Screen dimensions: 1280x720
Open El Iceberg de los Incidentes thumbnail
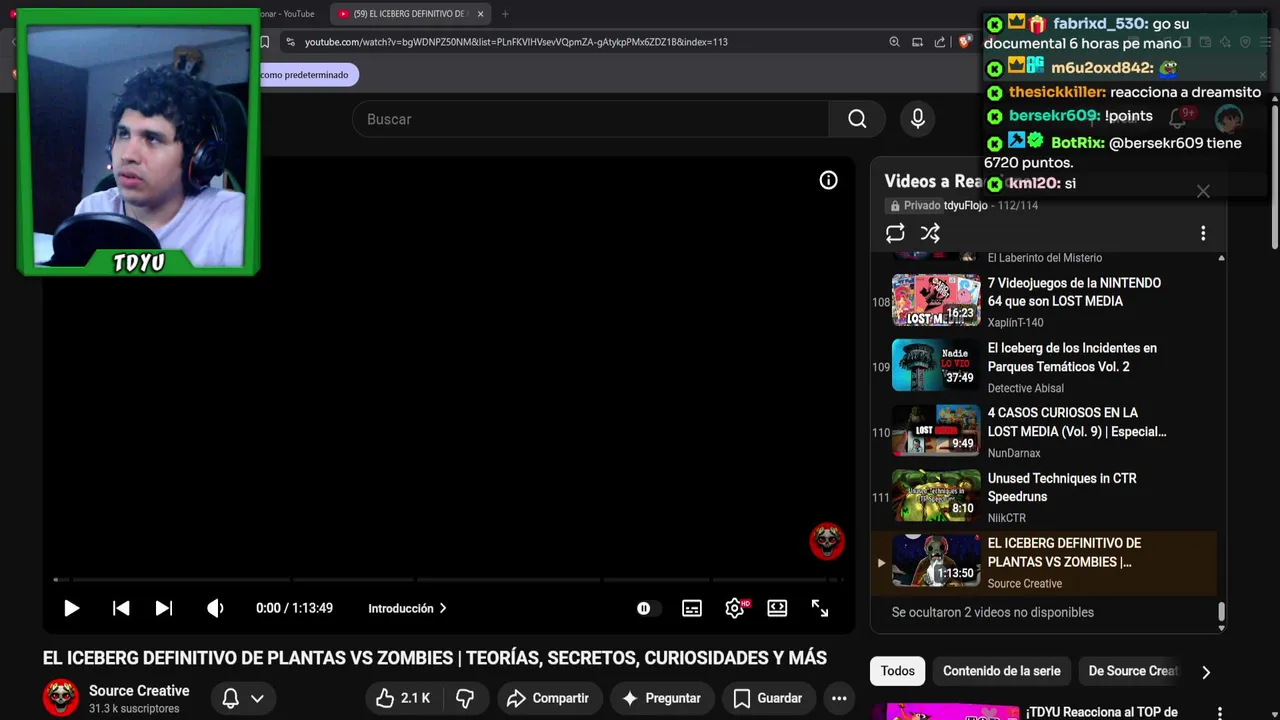[936, 365]
